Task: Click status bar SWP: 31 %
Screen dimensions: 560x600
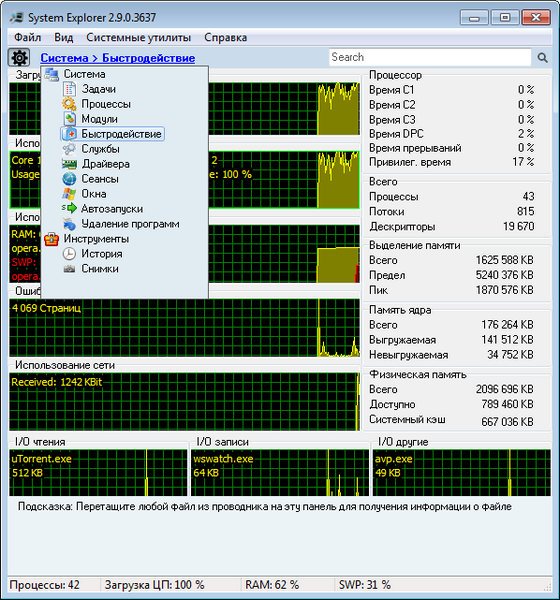Action: [x=364, y=585]
